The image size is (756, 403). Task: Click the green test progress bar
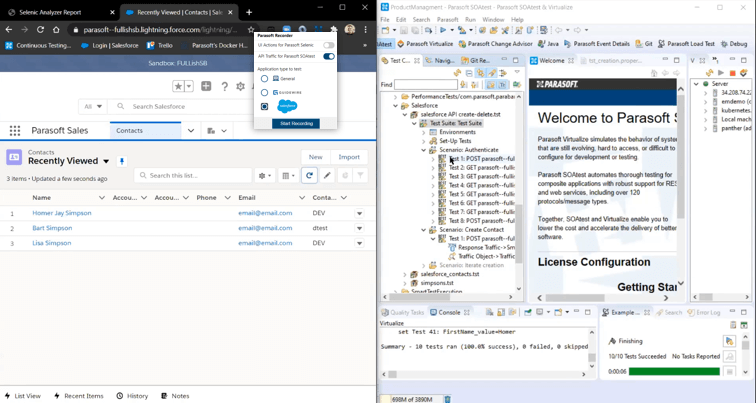point(674,371)
